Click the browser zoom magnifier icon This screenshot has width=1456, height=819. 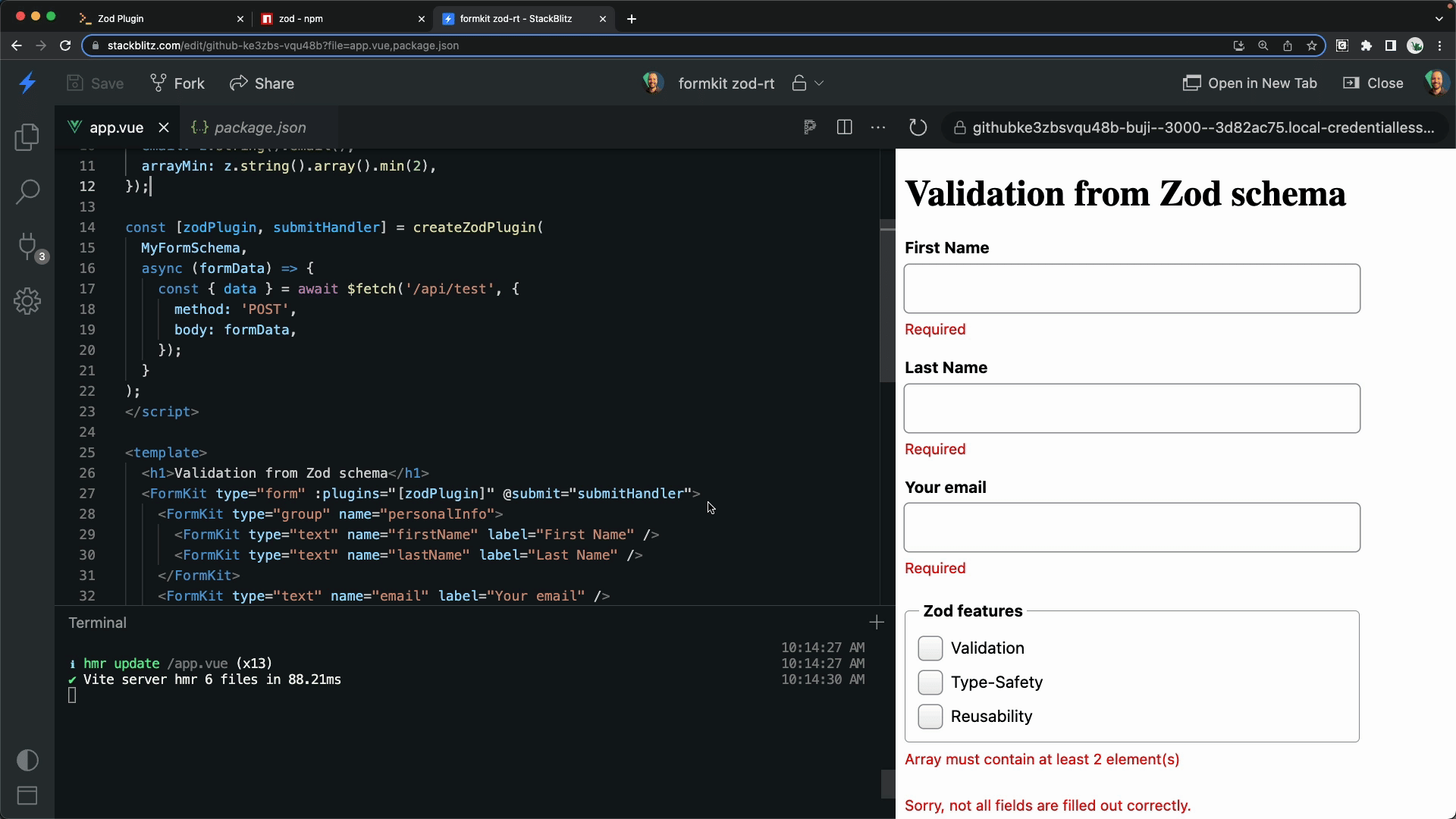tap(1263, 45)
